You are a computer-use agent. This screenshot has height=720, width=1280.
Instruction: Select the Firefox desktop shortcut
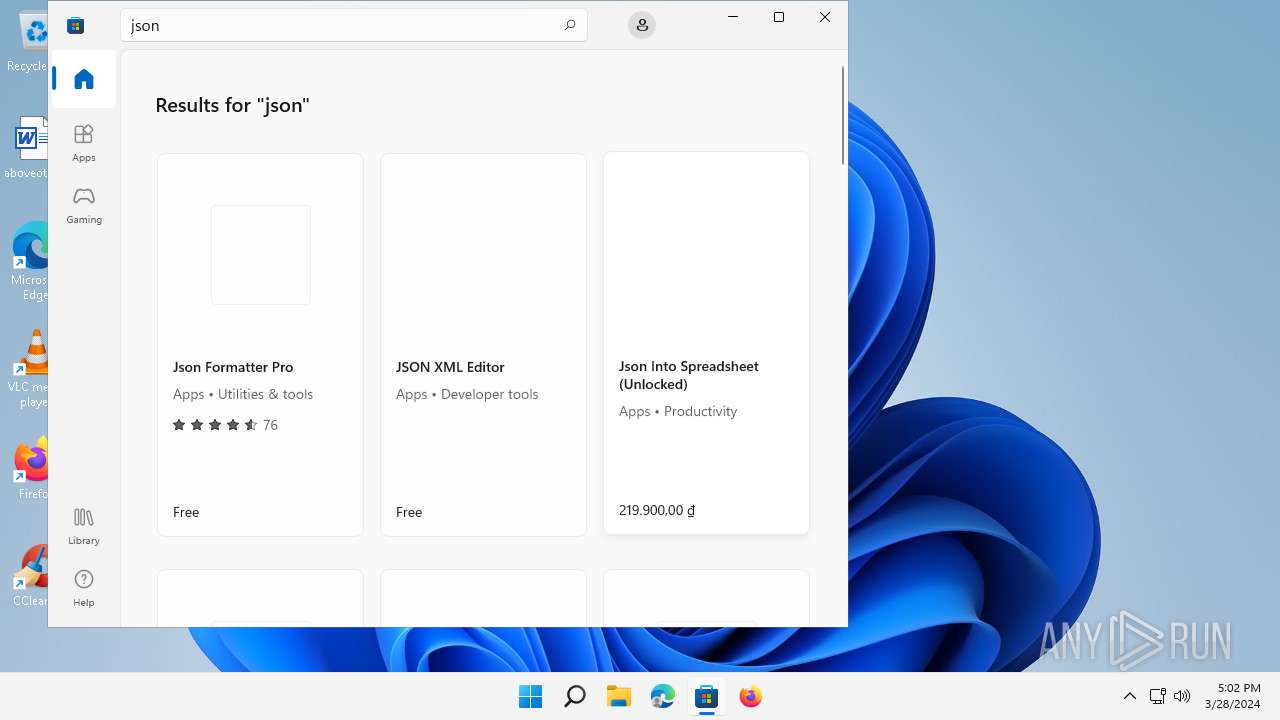30,468
